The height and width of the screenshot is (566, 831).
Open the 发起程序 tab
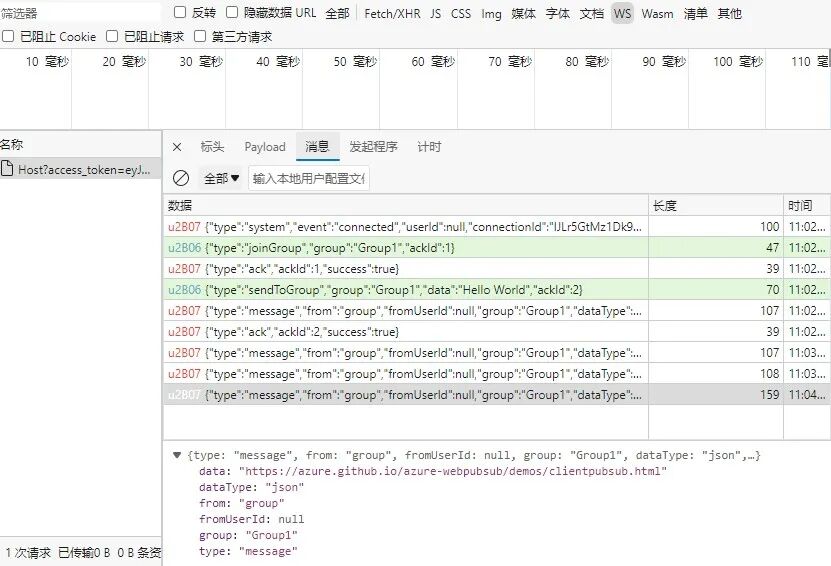point(373,147)
